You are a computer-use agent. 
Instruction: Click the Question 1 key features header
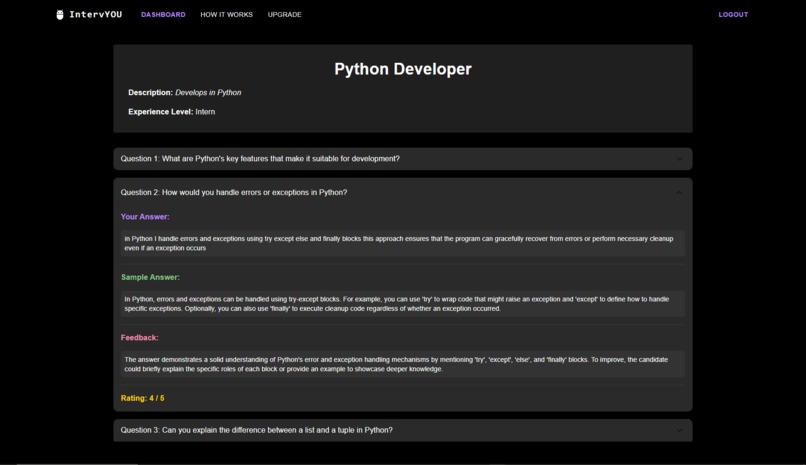[402, 159]
